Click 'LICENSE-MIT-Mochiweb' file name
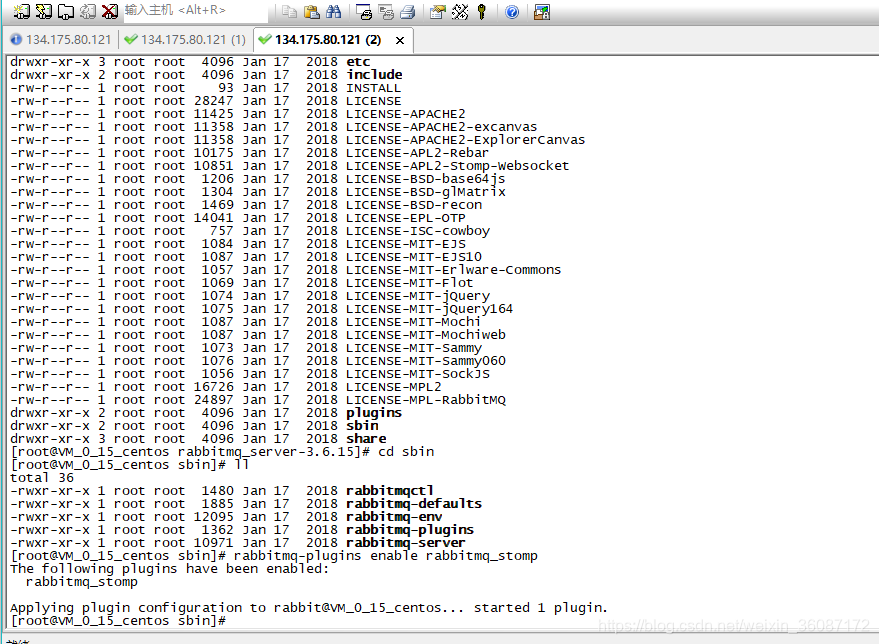Viewport: 879px width, 644px height. tap(425, 335)
